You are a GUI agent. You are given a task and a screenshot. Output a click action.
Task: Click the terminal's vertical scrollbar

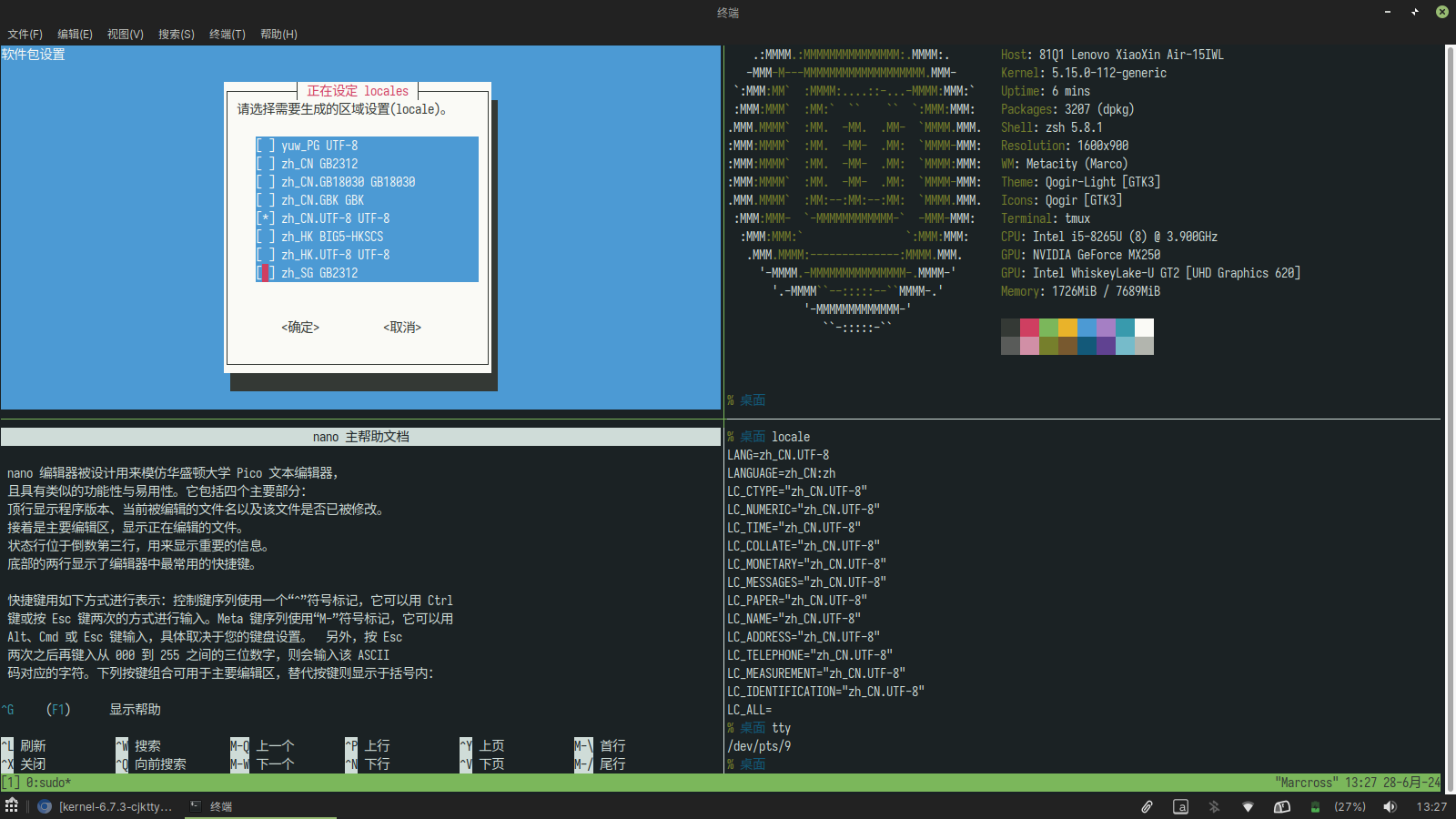[x=1450, y=409]
